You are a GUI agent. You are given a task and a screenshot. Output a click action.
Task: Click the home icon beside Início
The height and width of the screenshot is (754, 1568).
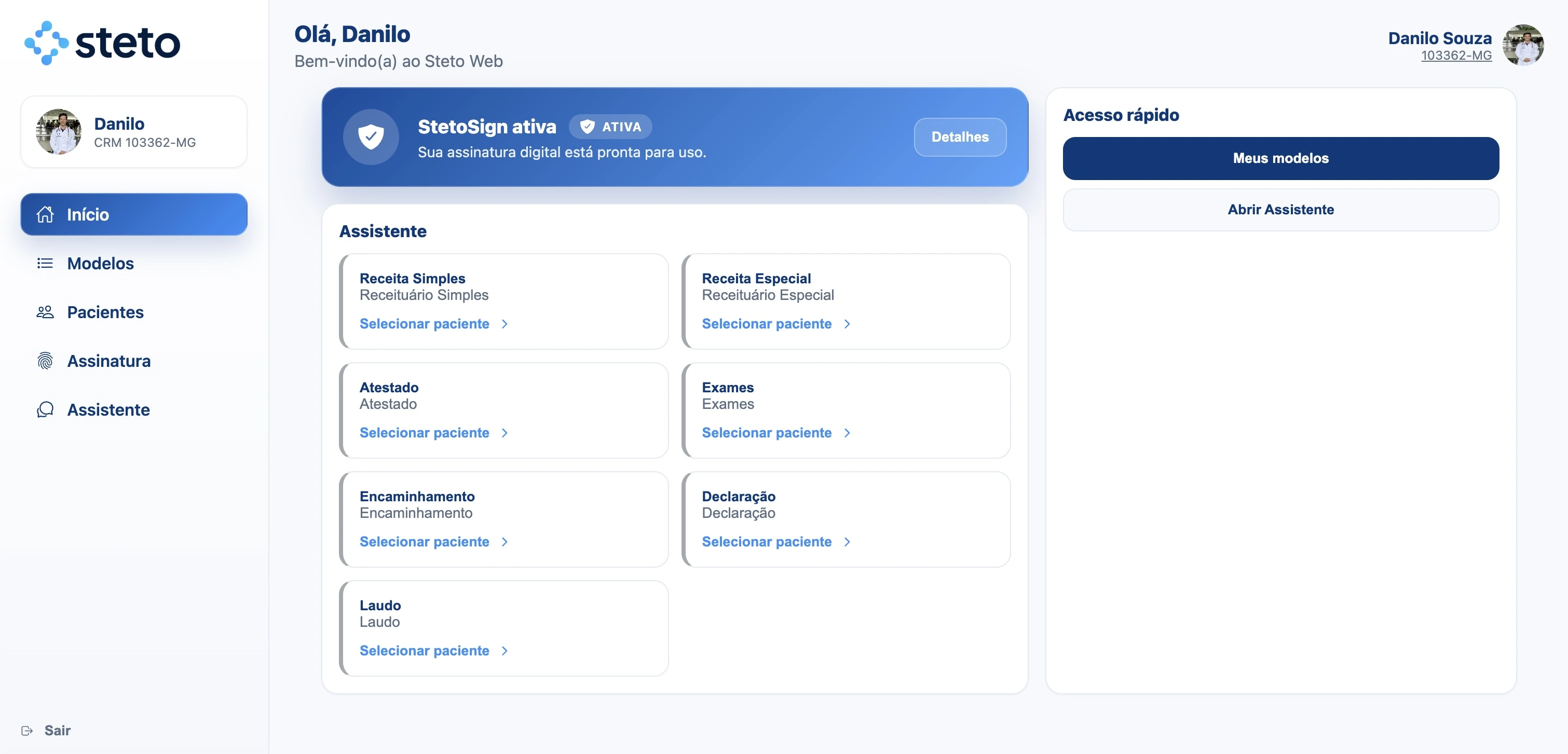tap(45, 214)
